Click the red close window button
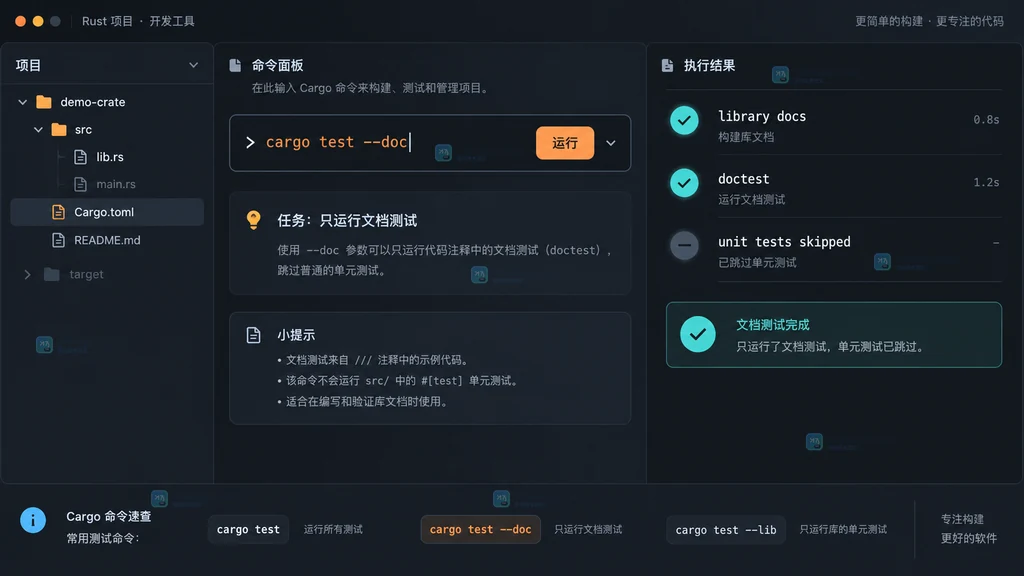This screenshot has width=1024, height=576. click(x=20, y=21)
